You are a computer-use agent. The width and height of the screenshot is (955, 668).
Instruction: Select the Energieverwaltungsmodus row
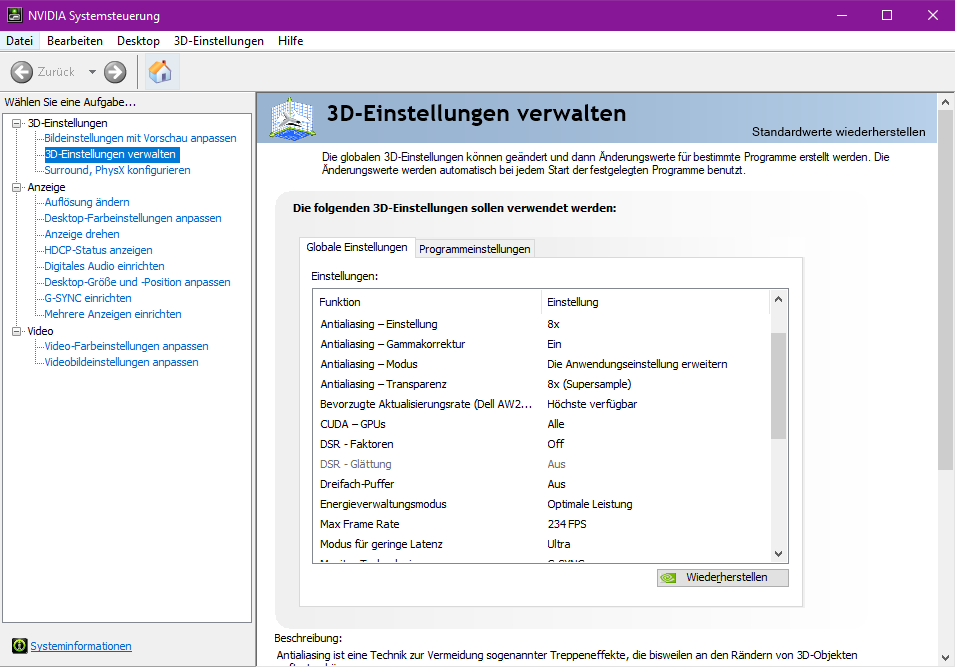(x=541, y=504)
